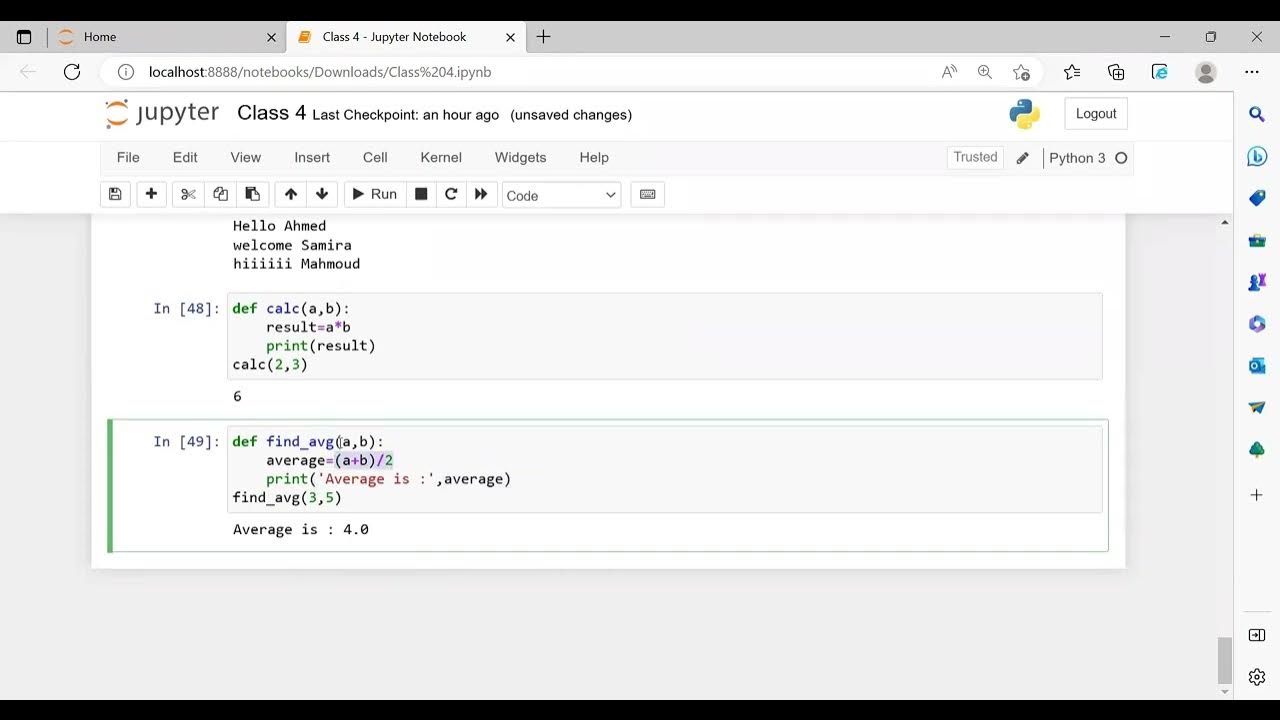This screenshot has height=720, width=1280.
Task: Click the Jupyter logo
Action: [x=162, y=114]
